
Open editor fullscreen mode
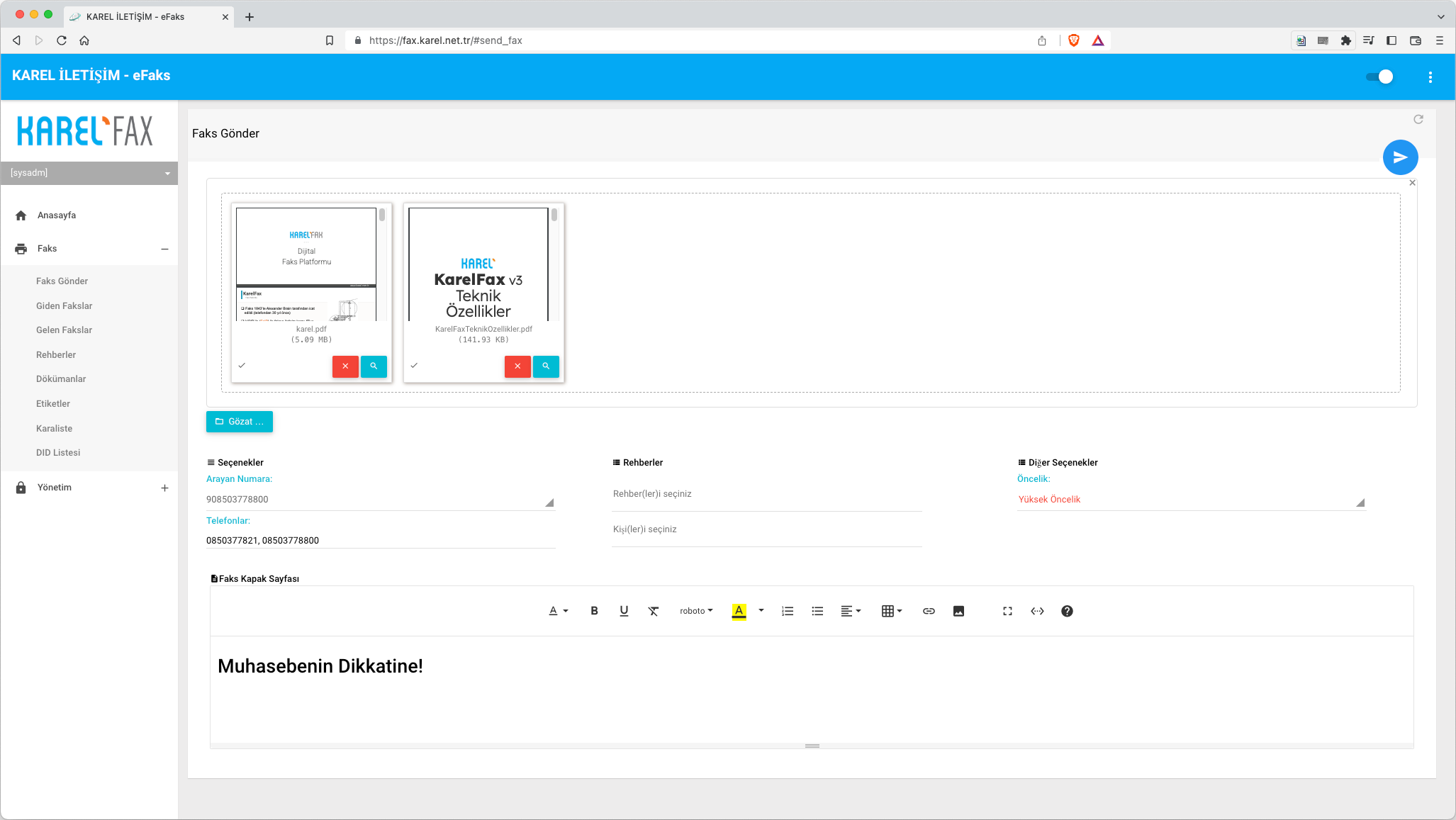[1007, 611]
